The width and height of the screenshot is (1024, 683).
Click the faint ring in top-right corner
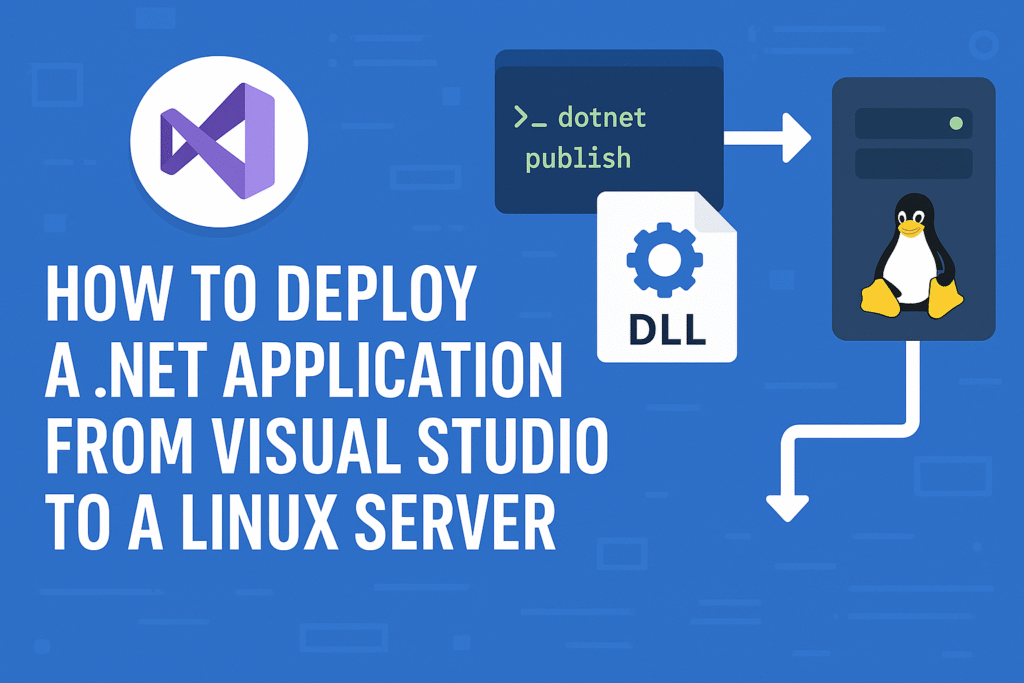(984, 44)
